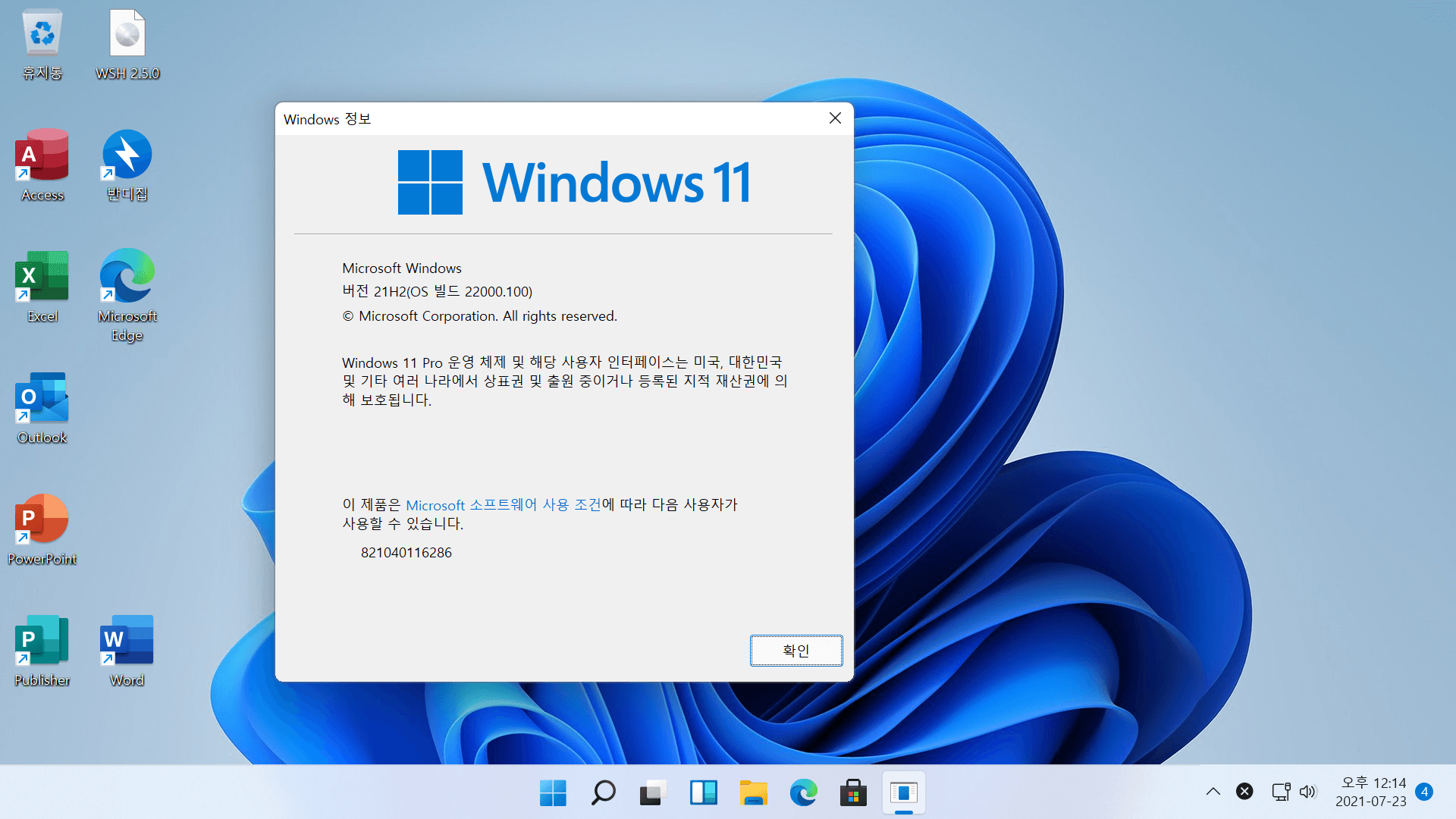Open the Microsoft 소프트웨어 사용 조건 link

(x=504, y=505)
